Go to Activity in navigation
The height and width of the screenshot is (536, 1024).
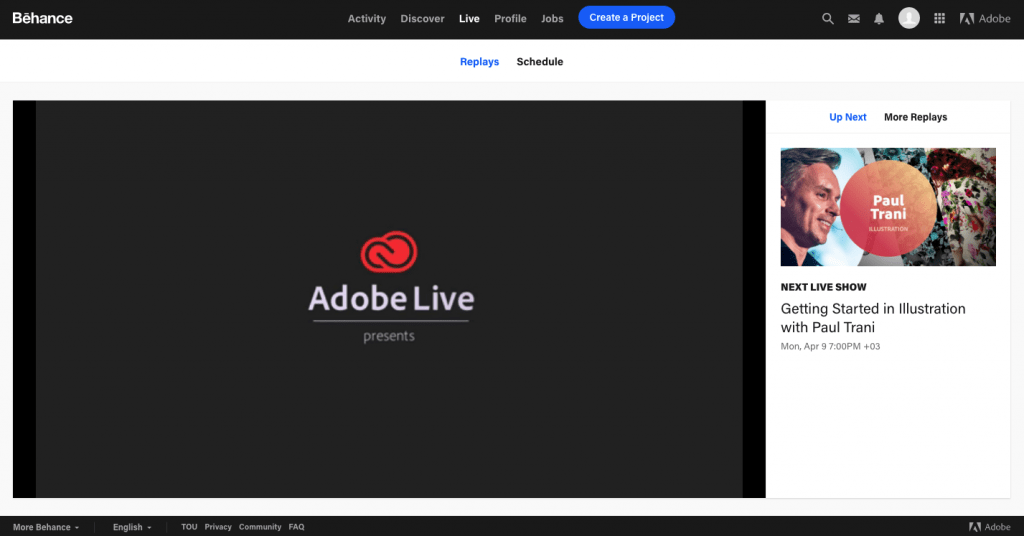tap(366, 19)
